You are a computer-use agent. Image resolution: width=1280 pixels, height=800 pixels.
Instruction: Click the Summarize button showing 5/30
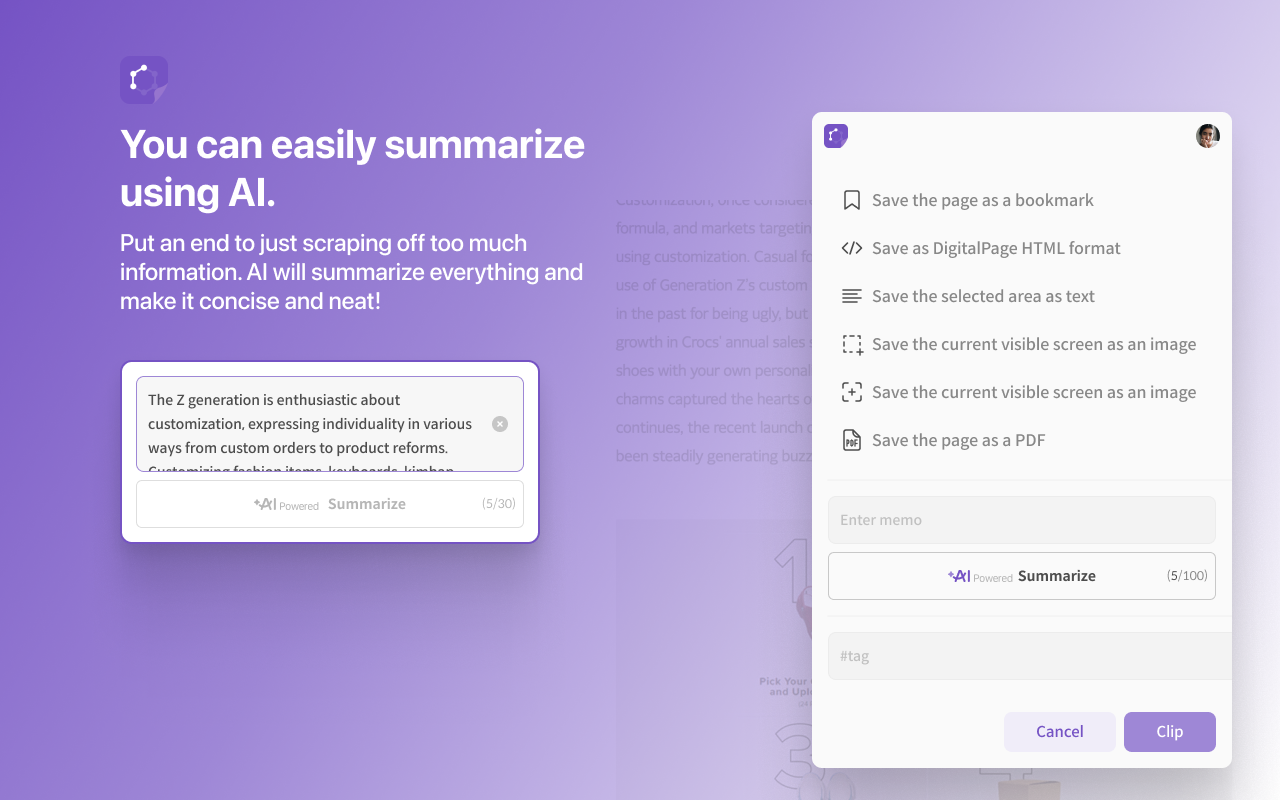point(329,504)
